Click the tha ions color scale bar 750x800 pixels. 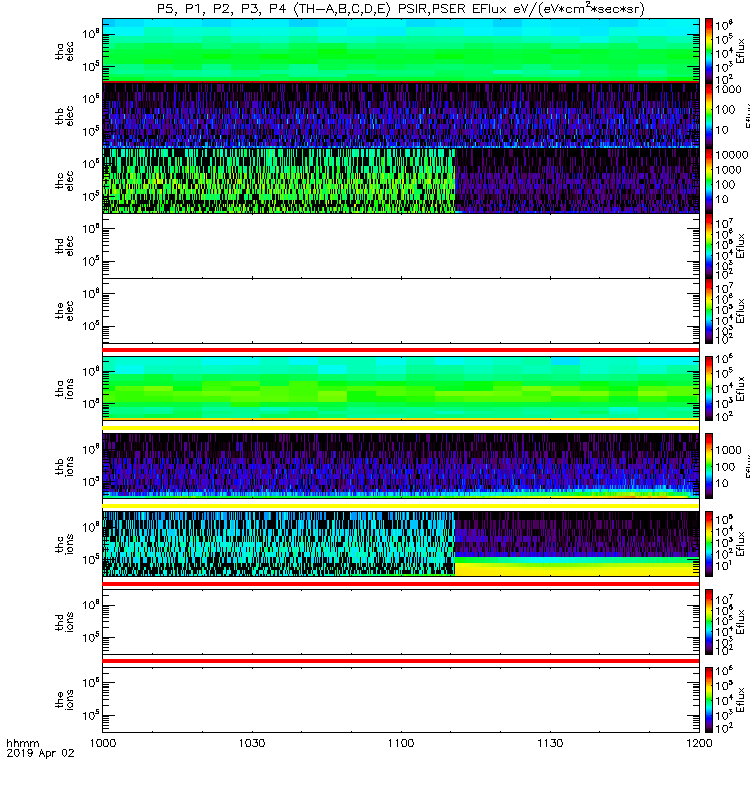point(709,389)
